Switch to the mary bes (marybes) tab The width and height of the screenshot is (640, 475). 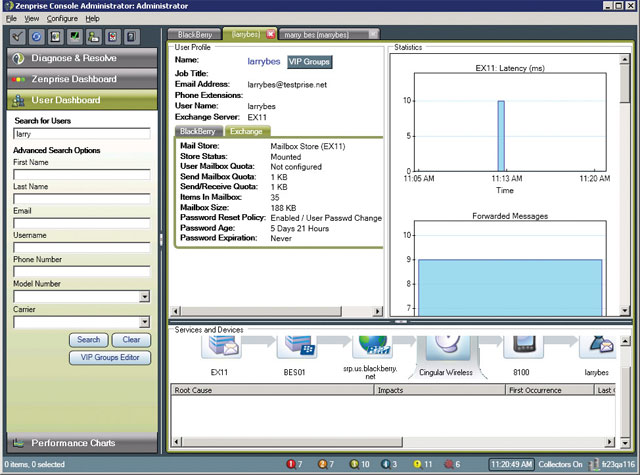click(317, 35)
